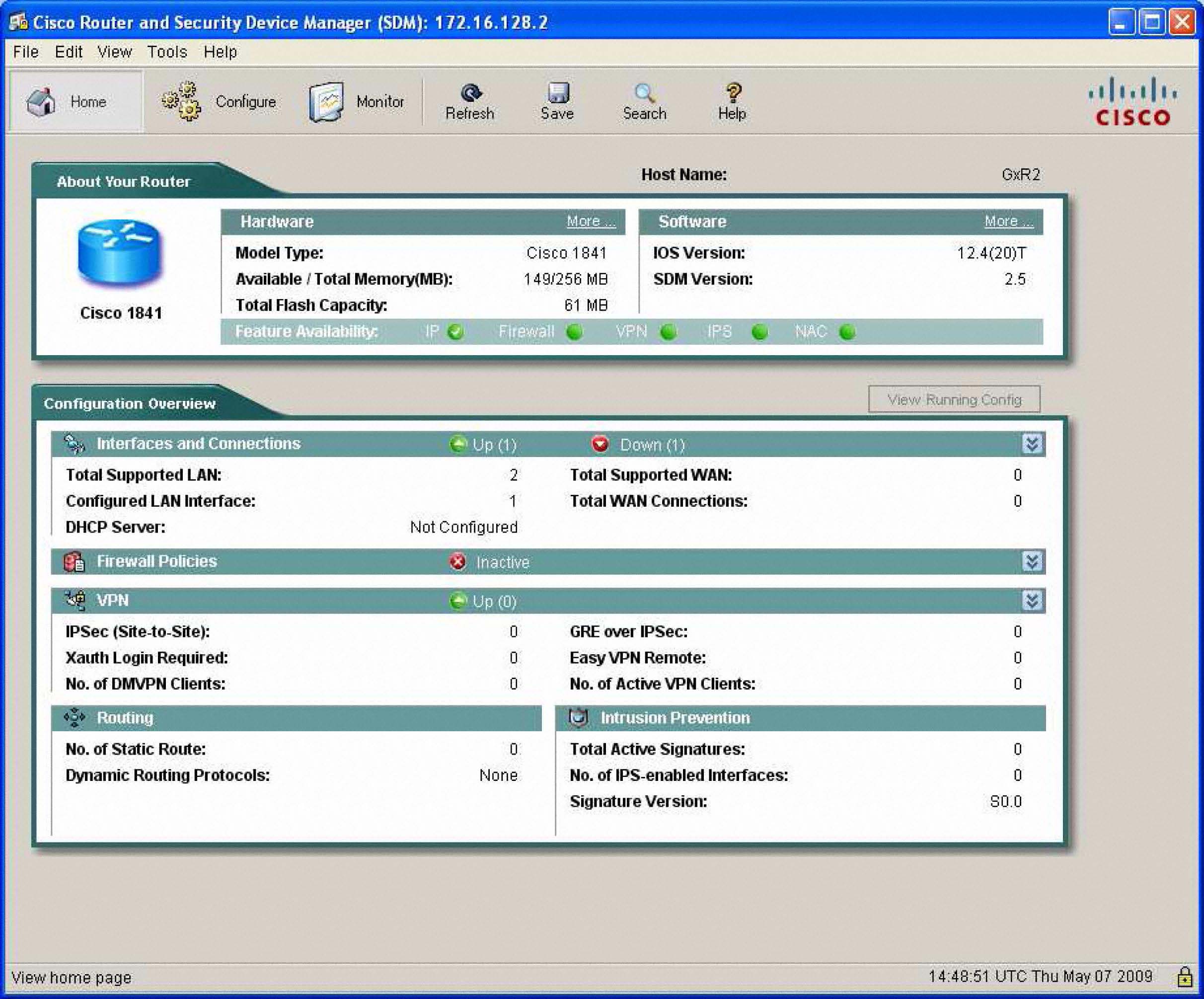Click the Interfaces Down status indicator
This screenshot has height=999, width=1204.
(600, 445)
